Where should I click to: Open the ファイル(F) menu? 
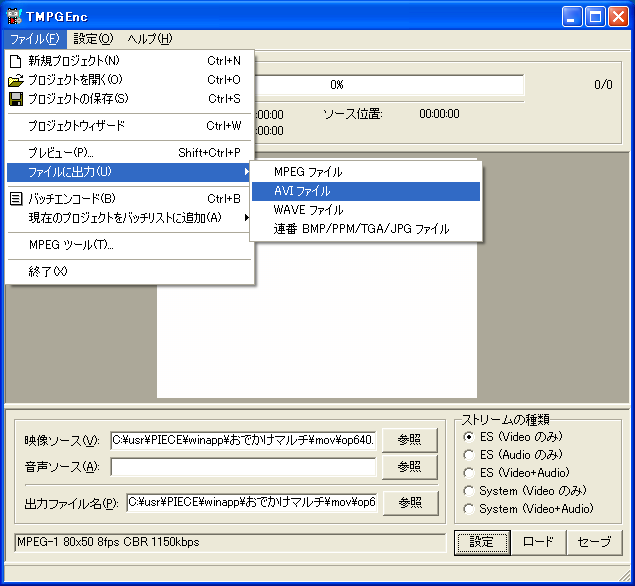click(35, 39)
